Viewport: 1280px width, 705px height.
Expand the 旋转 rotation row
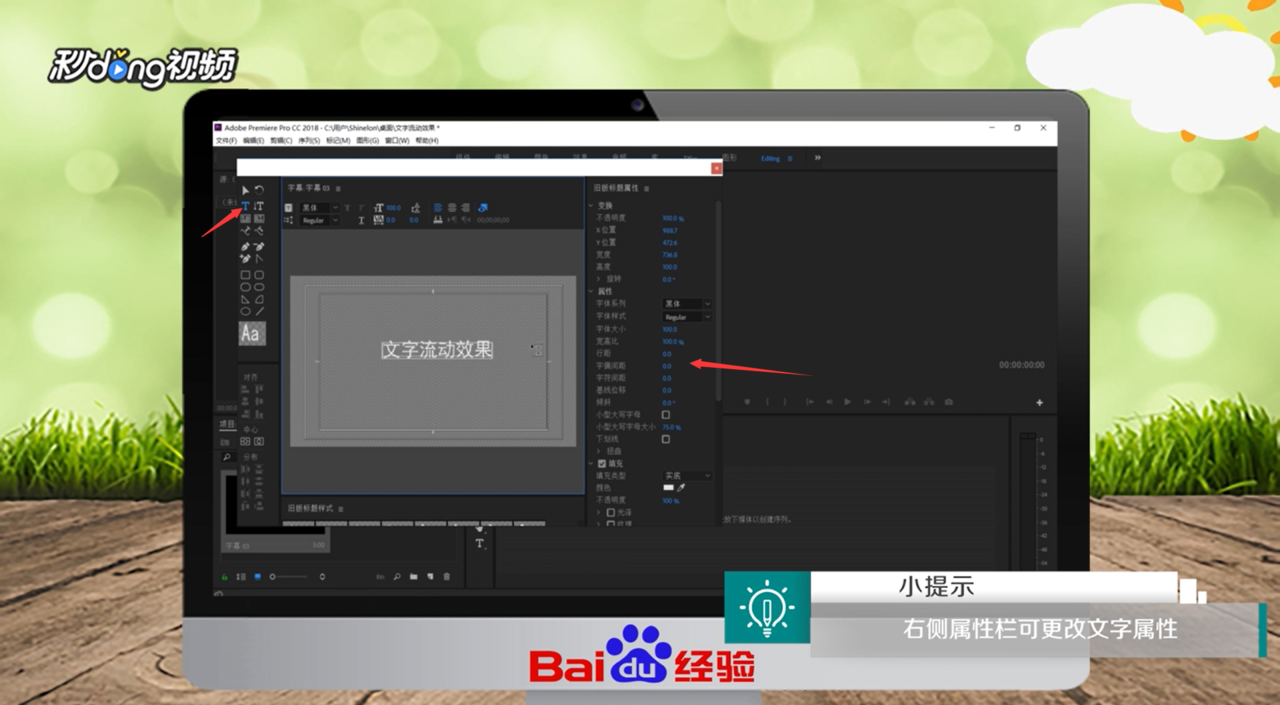[599, 279]
